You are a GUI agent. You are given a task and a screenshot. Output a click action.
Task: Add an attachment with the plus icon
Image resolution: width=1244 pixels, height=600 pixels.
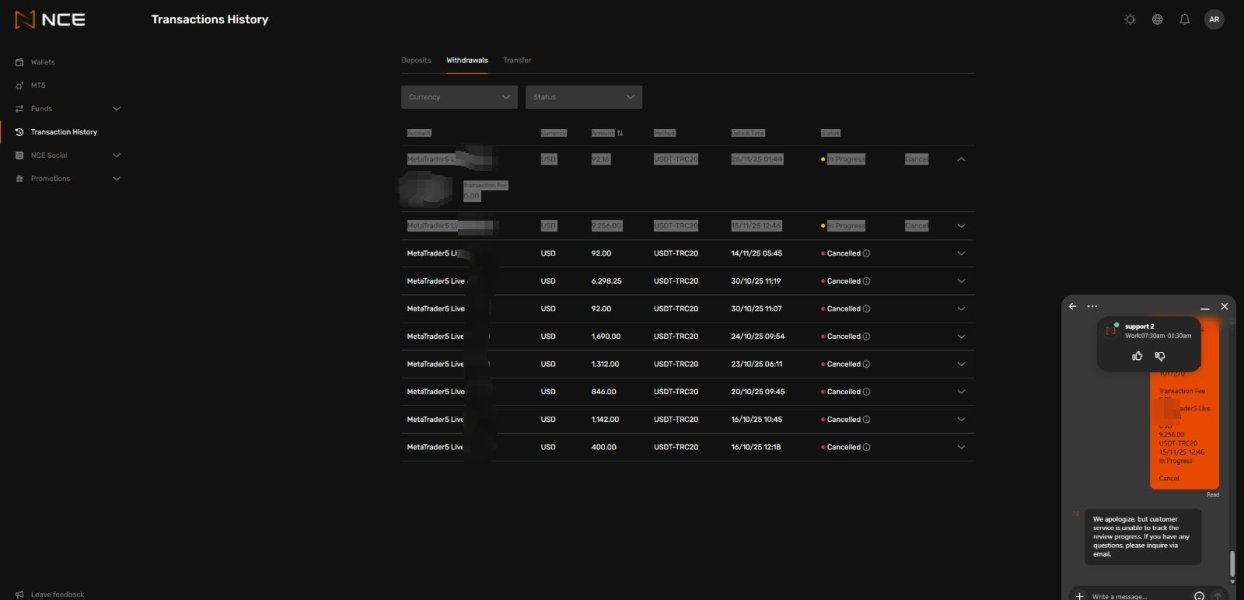[1079, 596]
